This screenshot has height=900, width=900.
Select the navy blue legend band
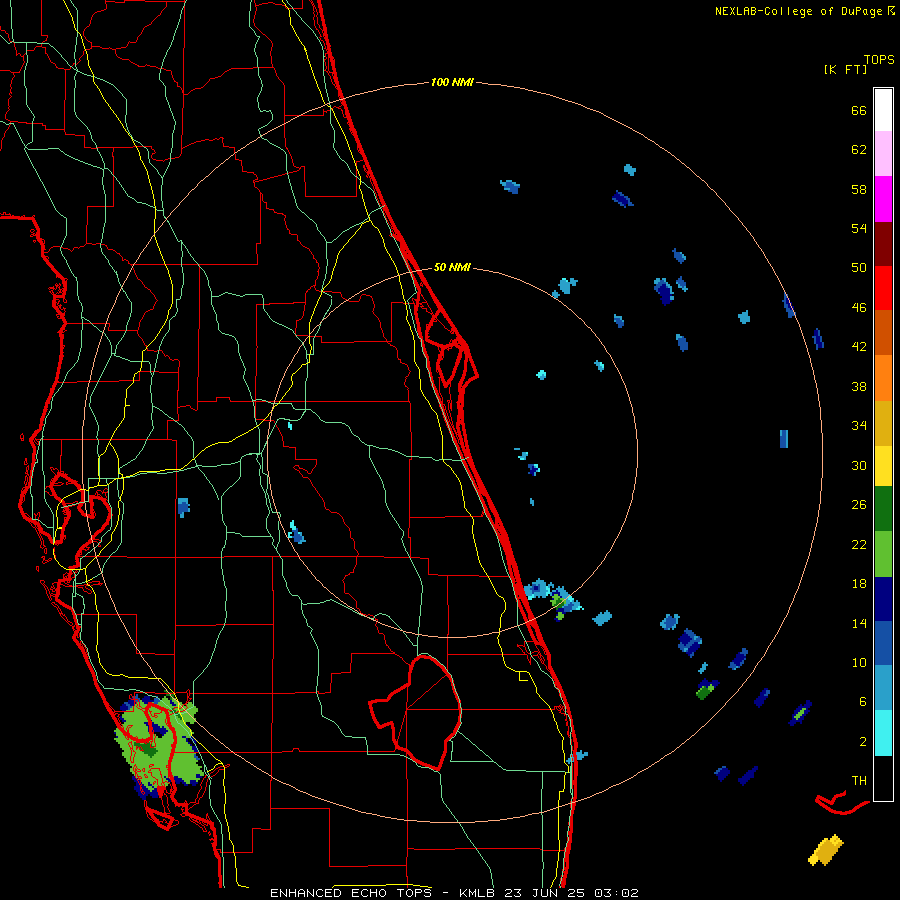click(883, 599)
